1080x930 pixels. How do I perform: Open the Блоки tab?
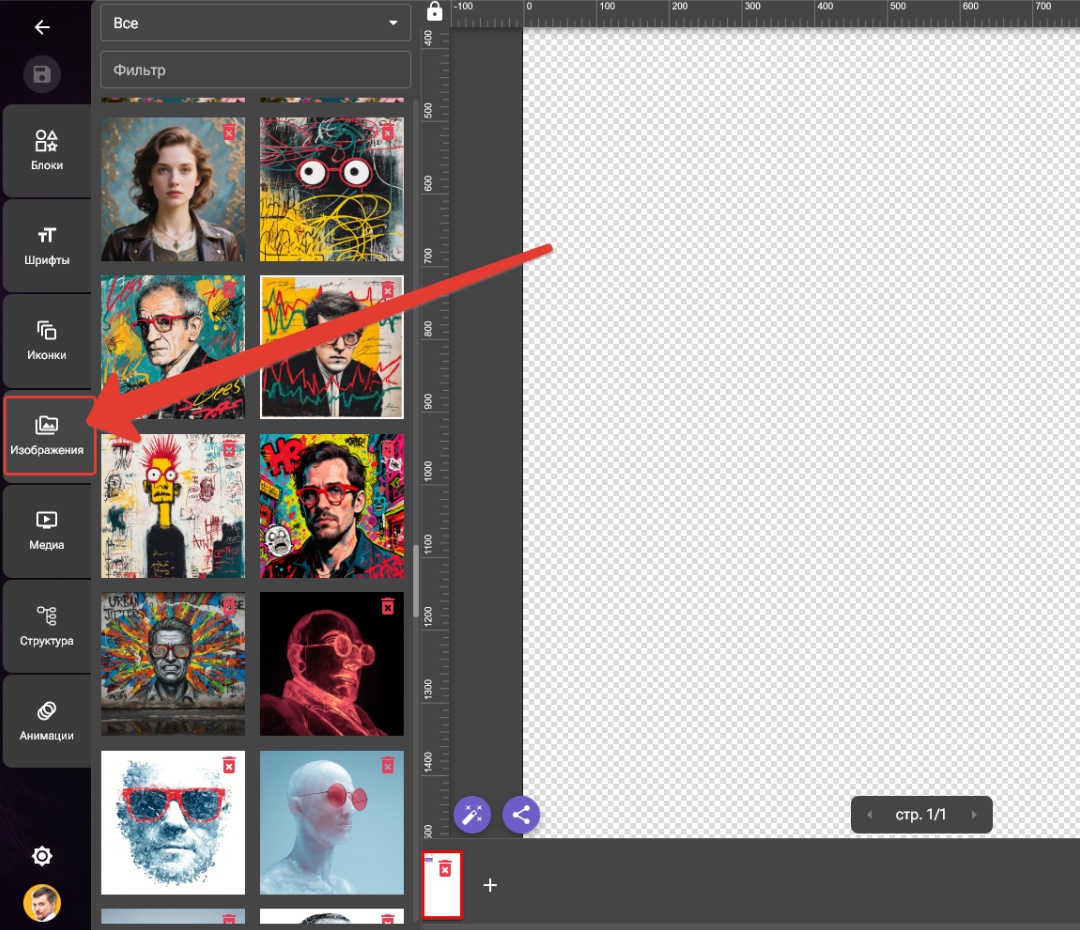(x=46, y=151)
